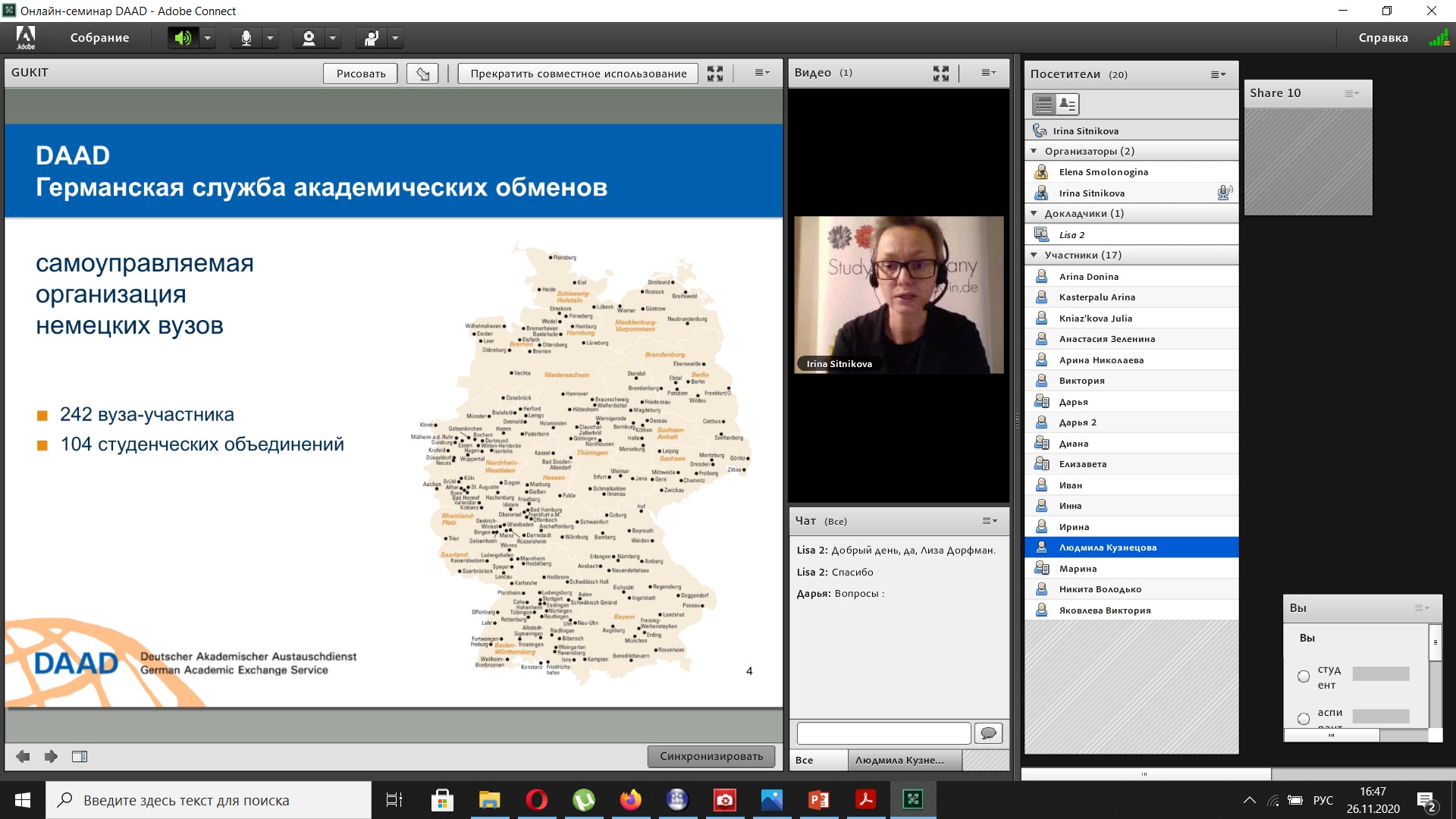Maximize the Видео pod fullscreen

(x=940, y=74)
